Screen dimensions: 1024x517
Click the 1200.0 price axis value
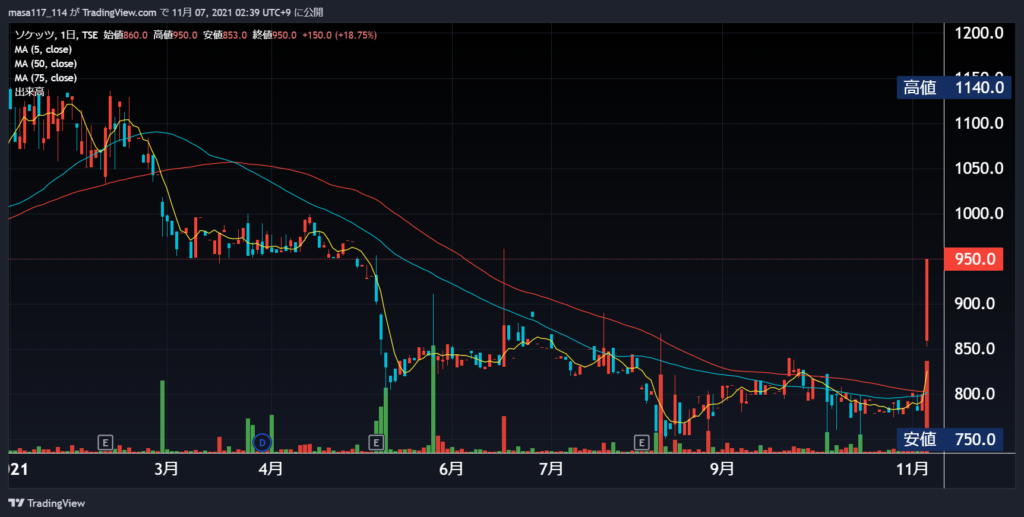[x=979, y=33]
